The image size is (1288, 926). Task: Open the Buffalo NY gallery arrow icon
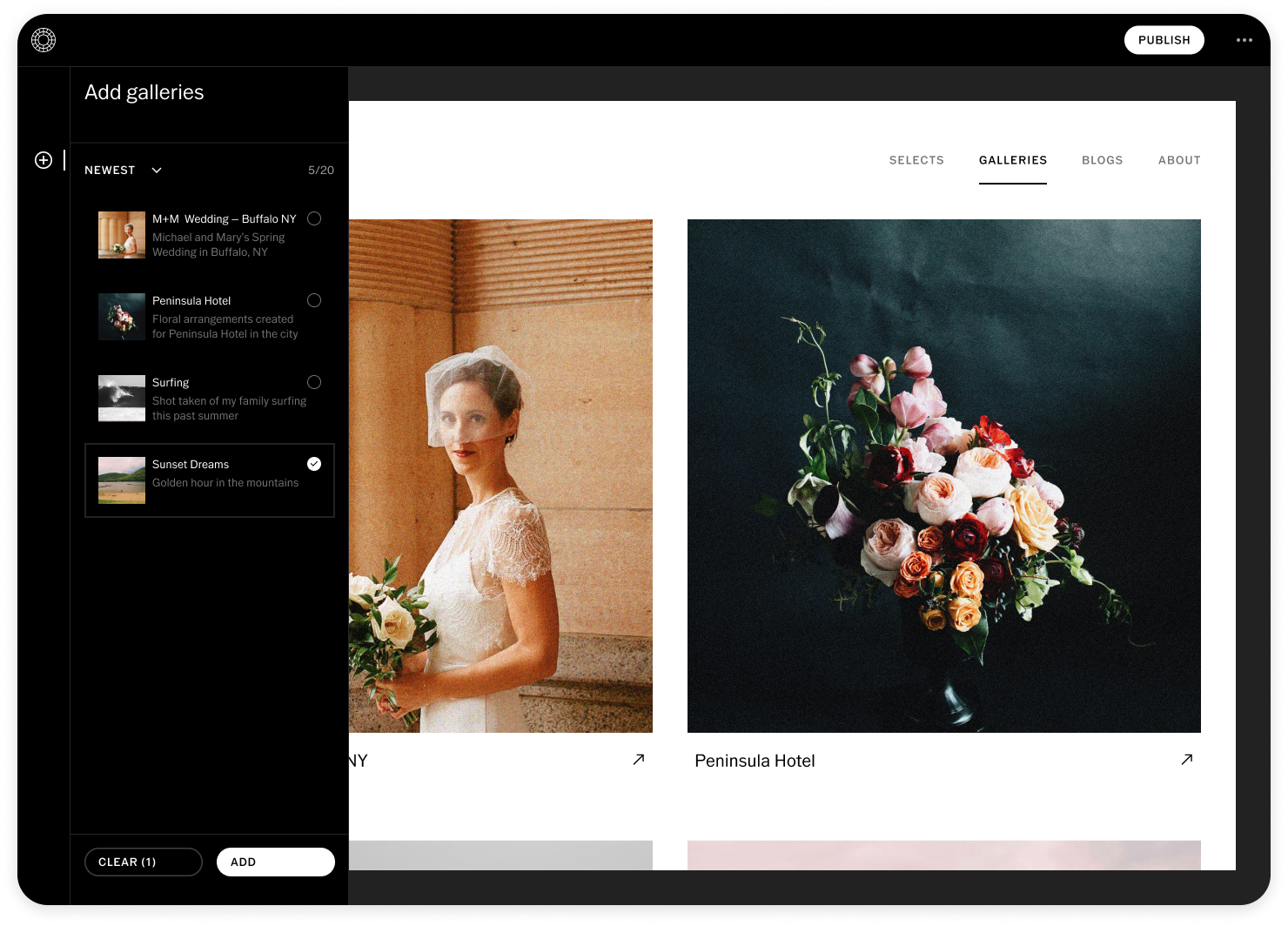point(639,760)
